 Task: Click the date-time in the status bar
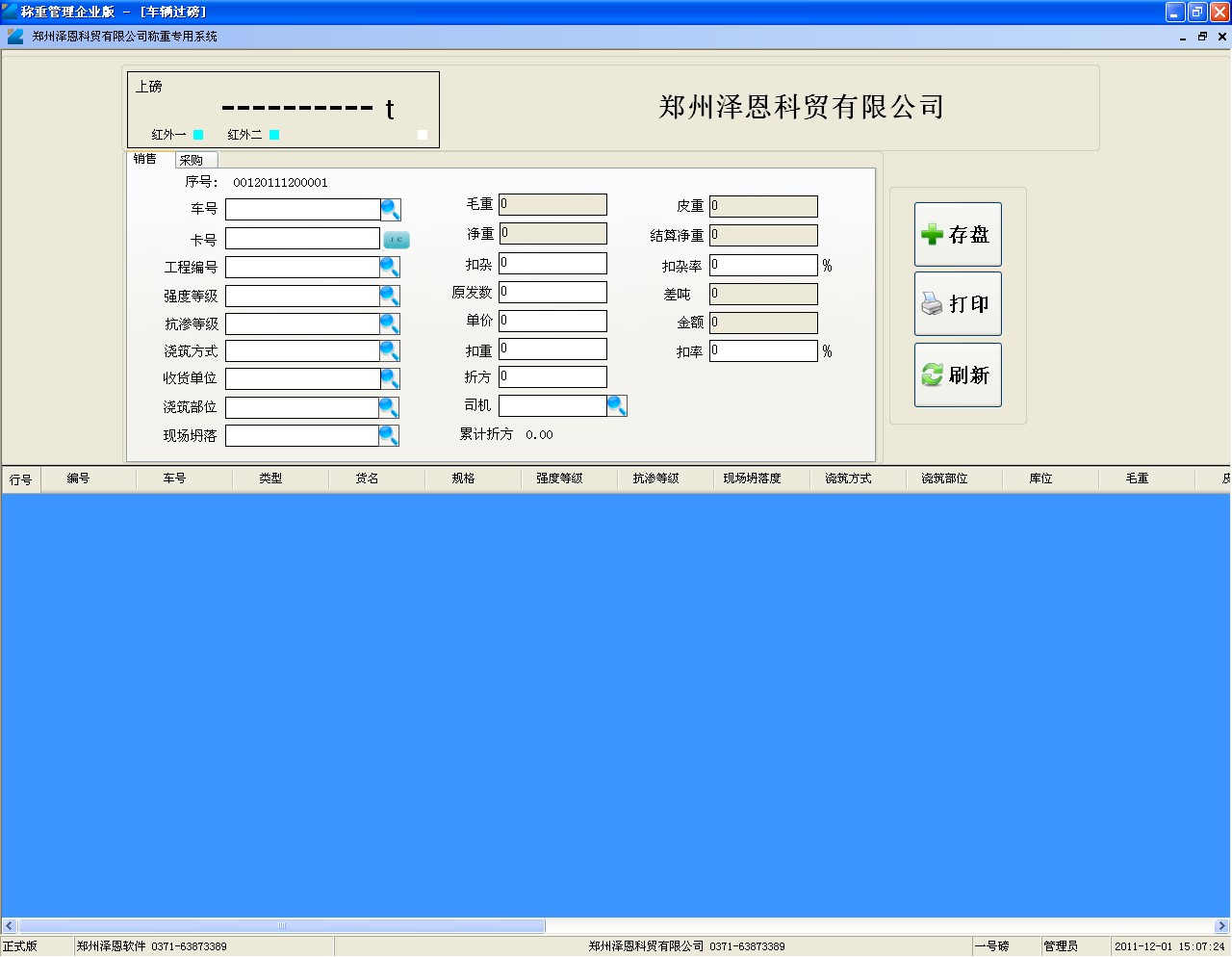click(1169, 946)
